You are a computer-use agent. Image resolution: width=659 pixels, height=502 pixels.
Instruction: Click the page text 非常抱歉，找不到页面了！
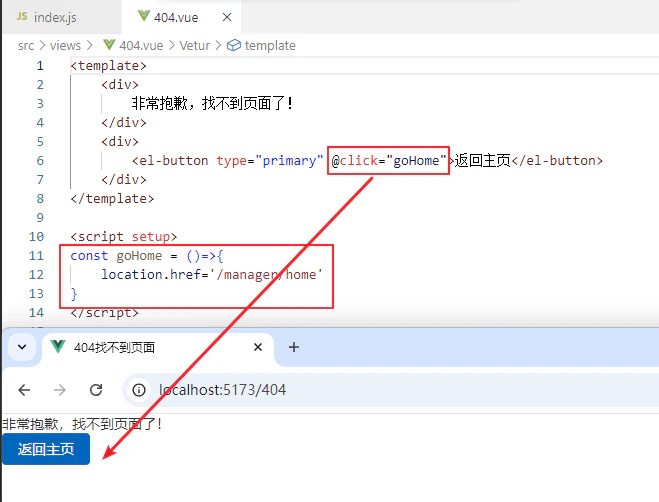pos(83,424)
